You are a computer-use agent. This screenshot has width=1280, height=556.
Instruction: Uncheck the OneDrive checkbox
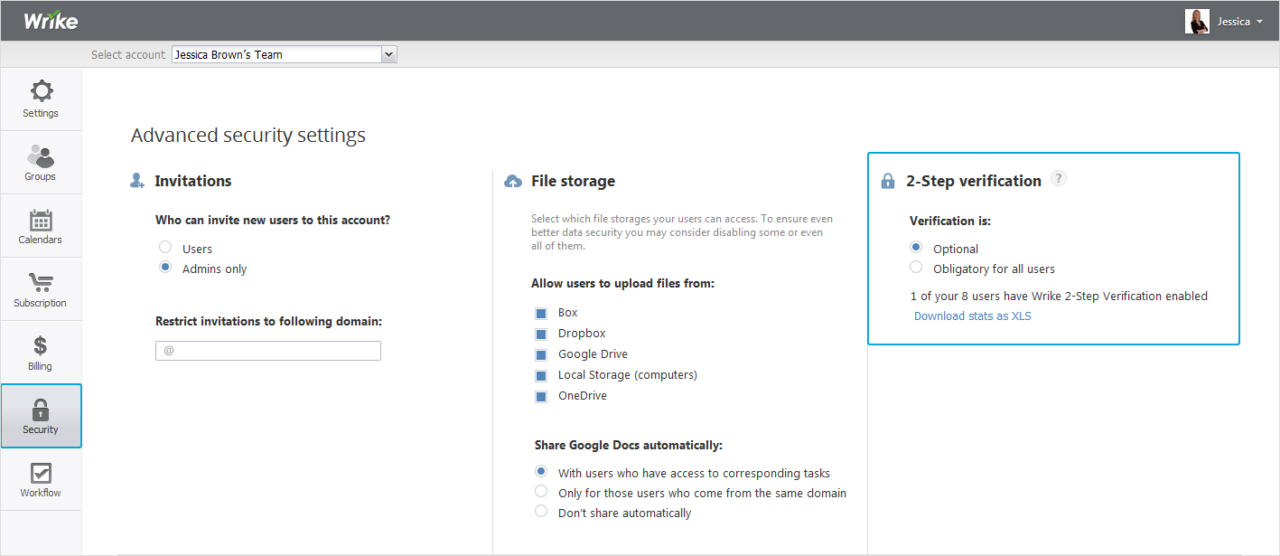click(540, 396)
